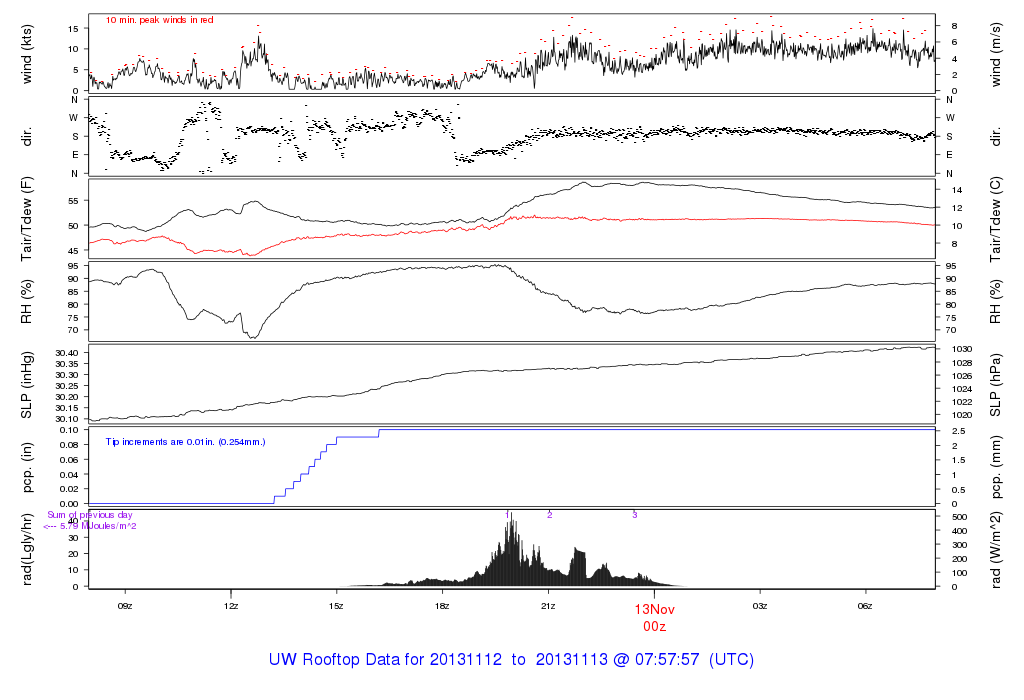The width and height of the screenshot is (1024, 700).
Task: Click the purple '1' marker in radiation panel
Action: tap(507, 515)
